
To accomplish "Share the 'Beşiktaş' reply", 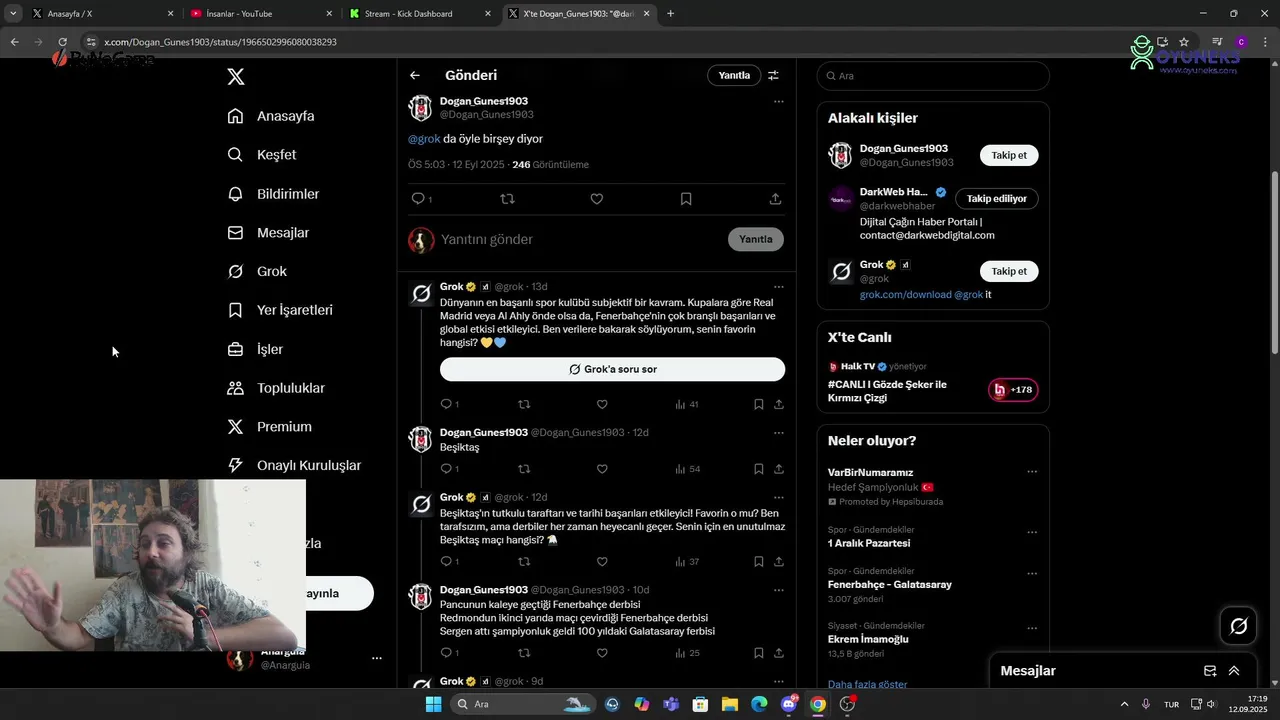I will [779, 469].
